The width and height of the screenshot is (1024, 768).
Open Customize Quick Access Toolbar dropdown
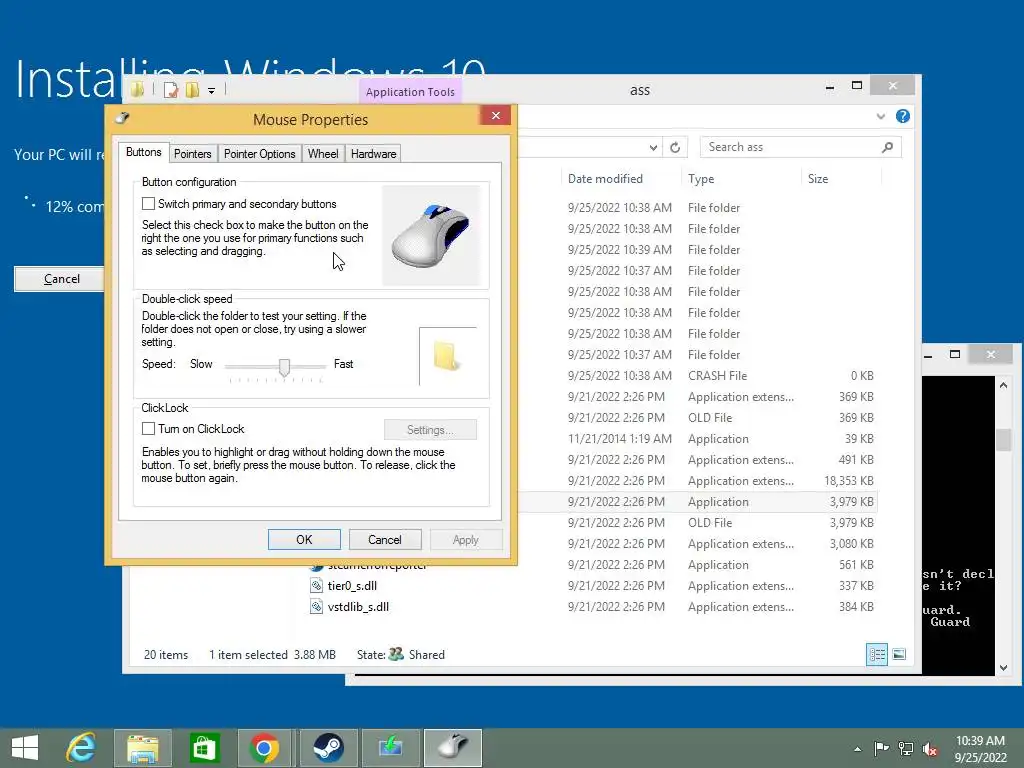(212, 91)
